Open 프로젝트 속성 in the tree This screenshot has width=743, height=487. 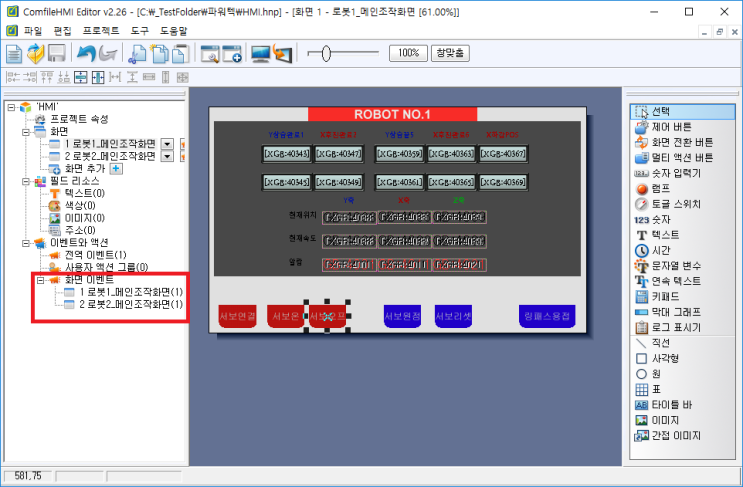click(79, 119)
